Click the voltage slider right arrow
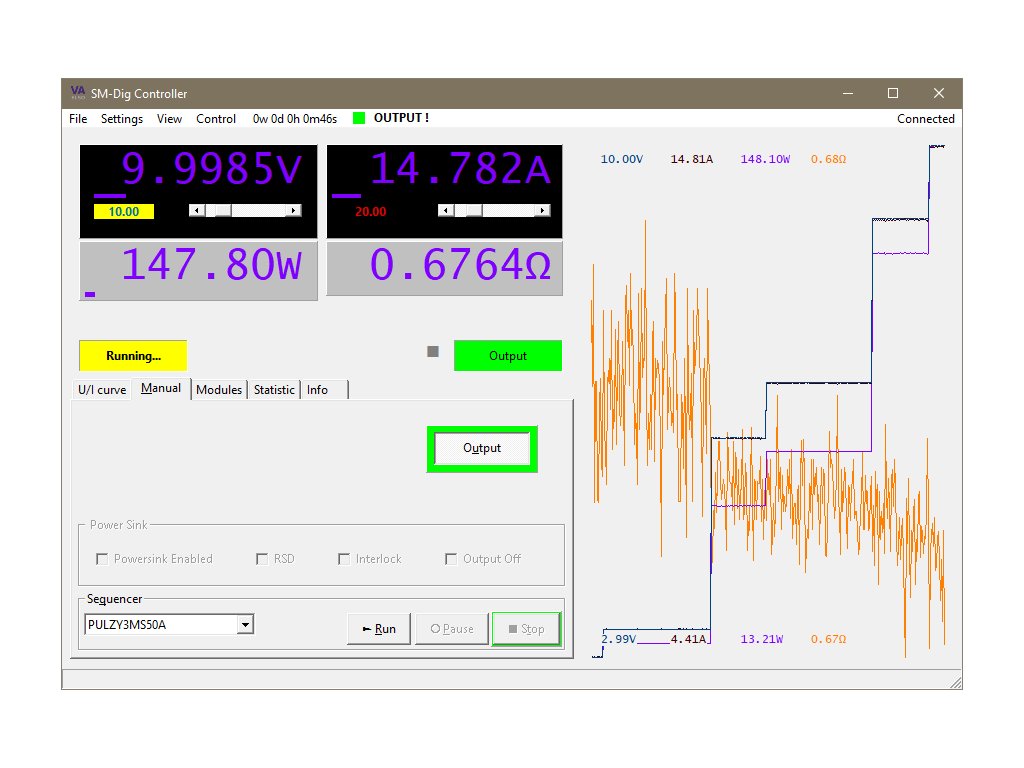Screen dimensions: 1024x768 [x=293, y=210]
